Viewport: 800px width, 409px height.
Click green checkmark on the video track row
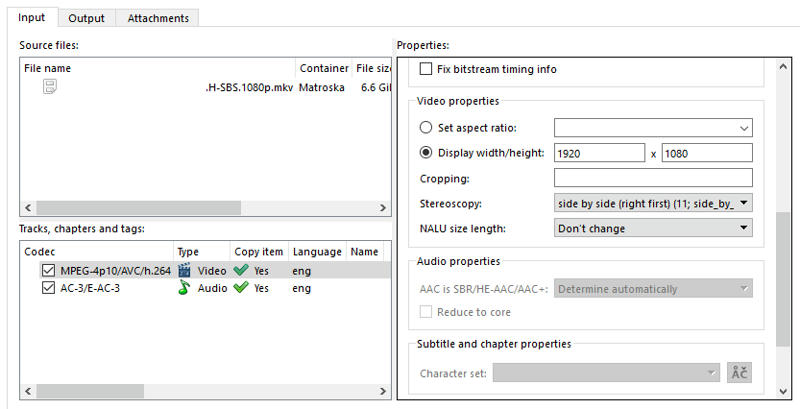(240, 270)
